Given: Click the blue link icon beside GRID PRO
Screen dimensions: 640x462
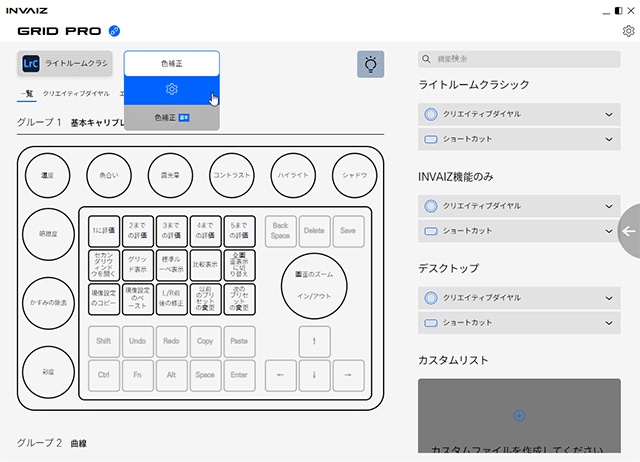Looking at the screenshot, I should coord(114,31).
